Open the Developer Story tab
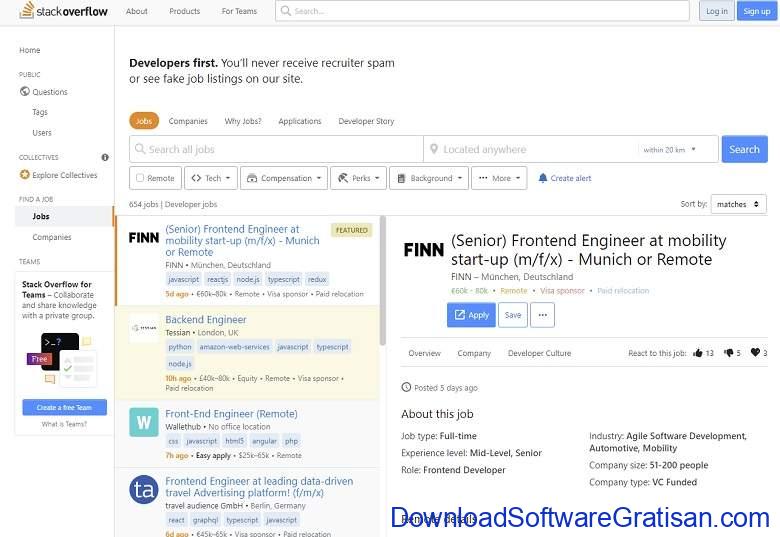Image resolution: width=780 pixels, height=537 pixels. 366,121
